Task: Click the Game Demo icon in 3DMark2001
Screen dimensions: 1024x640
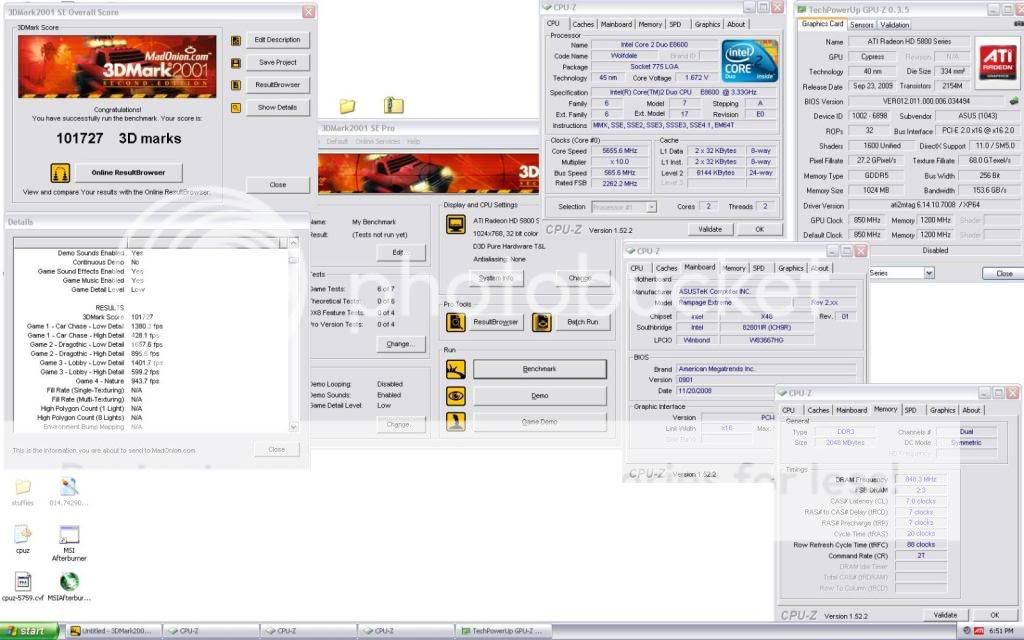Action: 455,422
